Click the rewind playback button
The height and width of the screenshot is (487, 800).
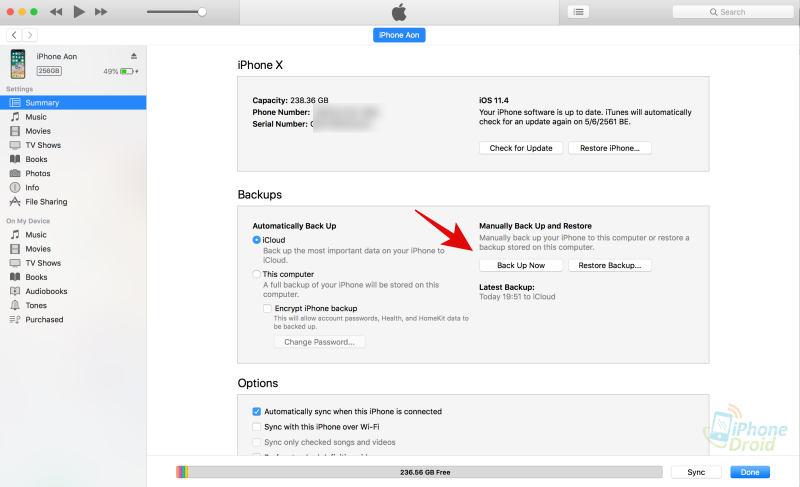click(56, 12)
